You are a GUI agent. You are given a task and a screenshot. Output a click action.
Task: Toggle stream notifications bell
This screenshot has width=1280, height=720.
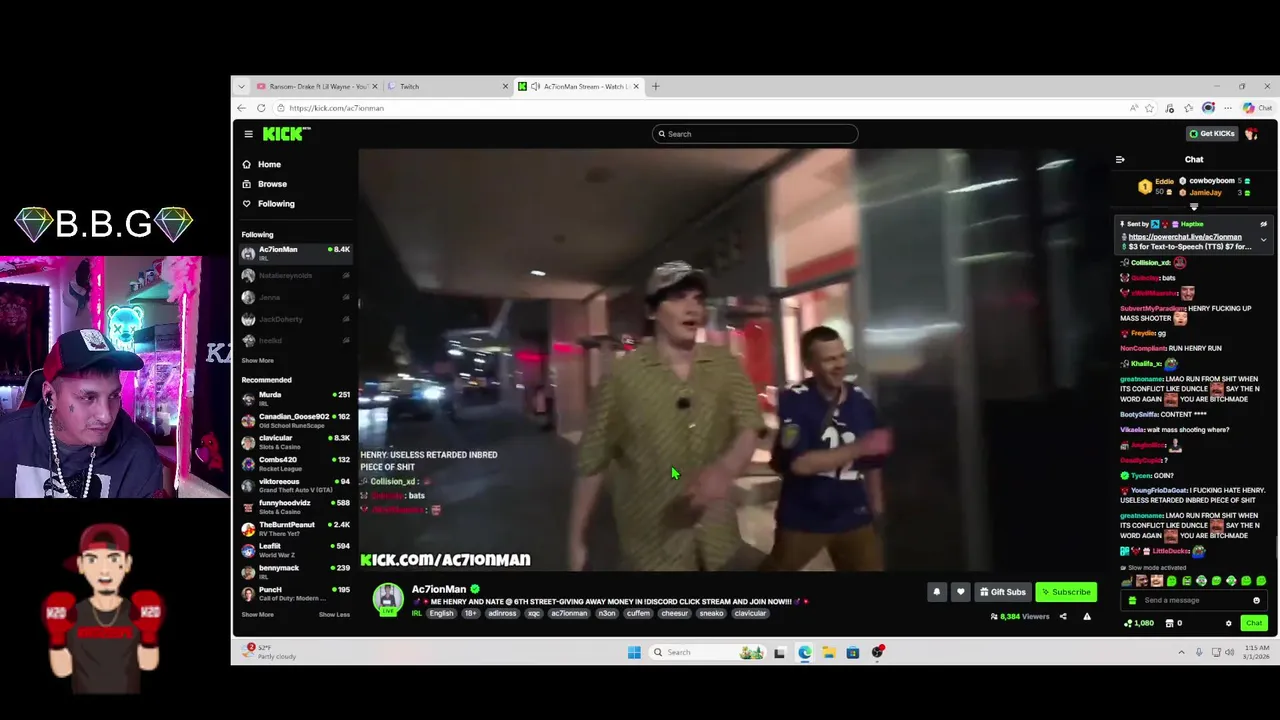(x=937, y=592)
